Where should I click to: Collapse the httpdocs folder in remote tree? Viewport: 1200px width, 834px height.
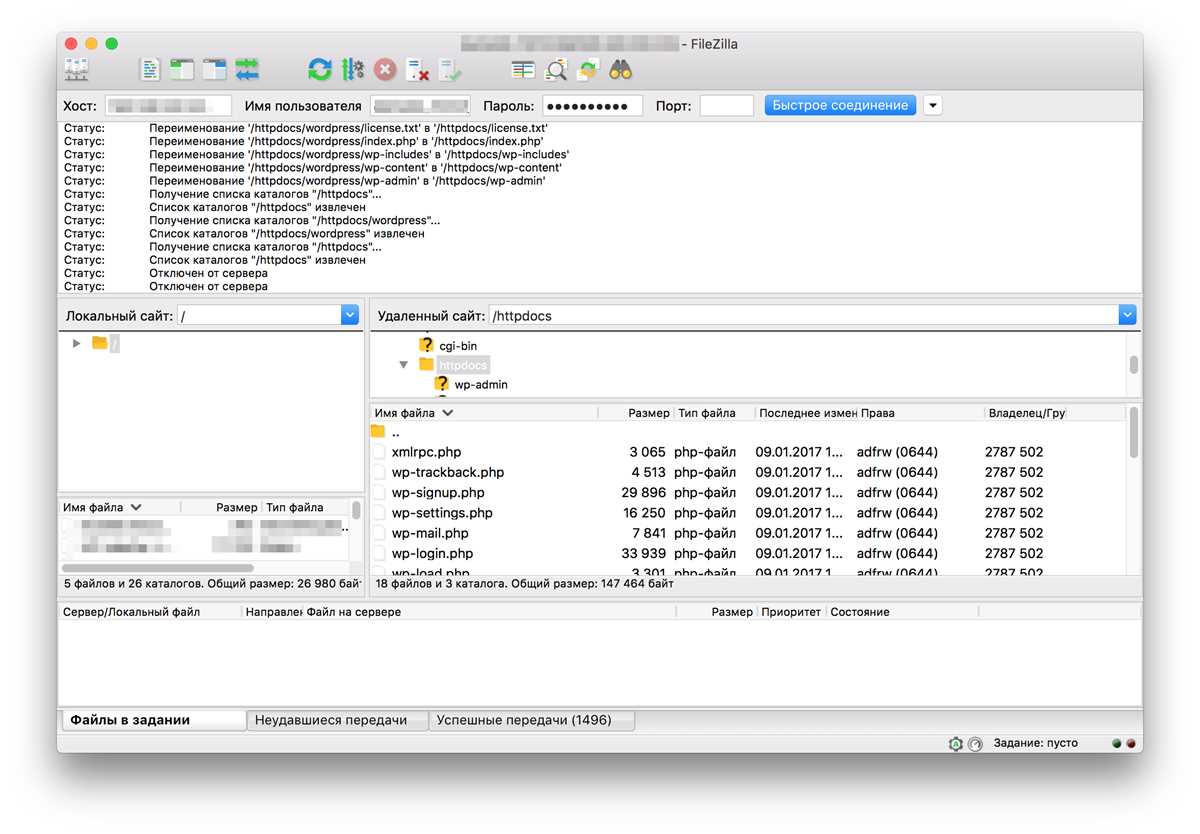click(404, 365)
